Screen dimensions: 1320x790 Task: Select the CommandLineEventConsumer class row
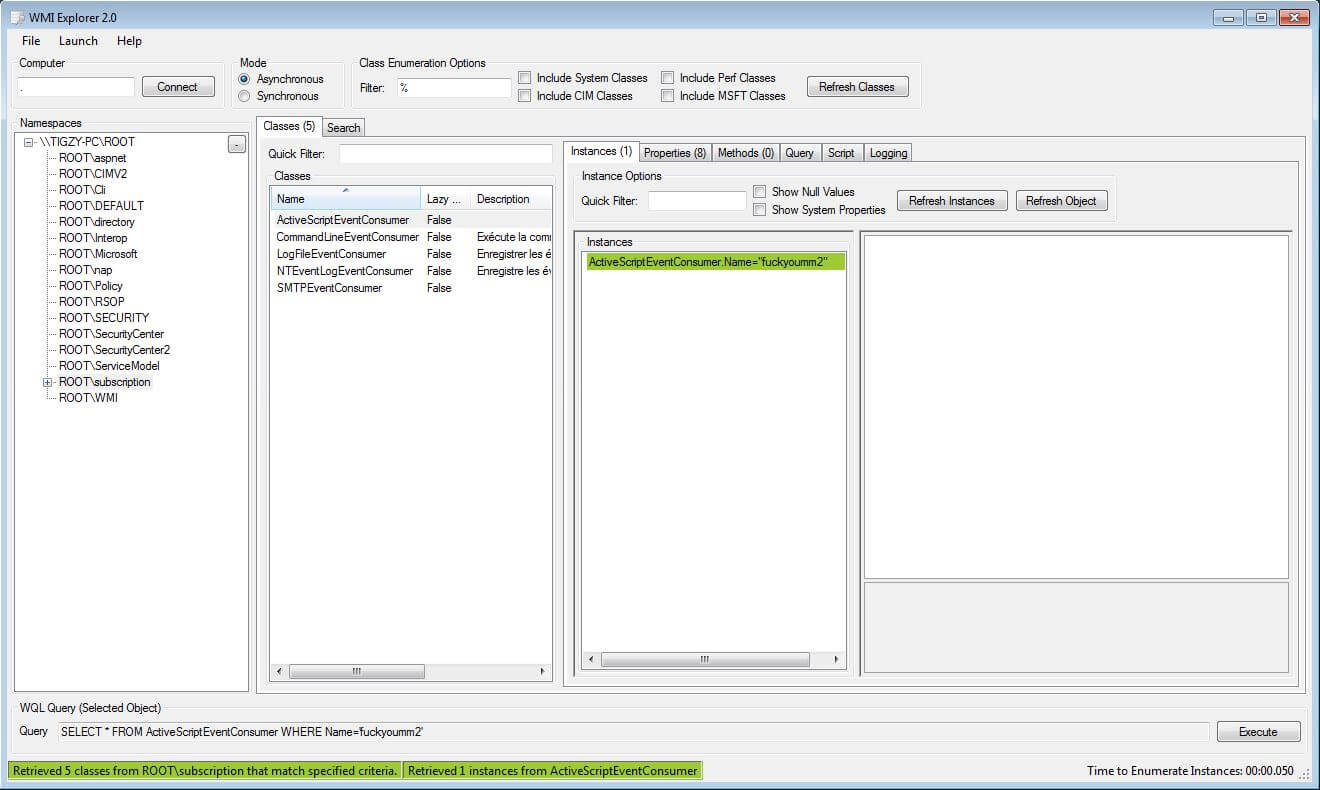(347, 237)
